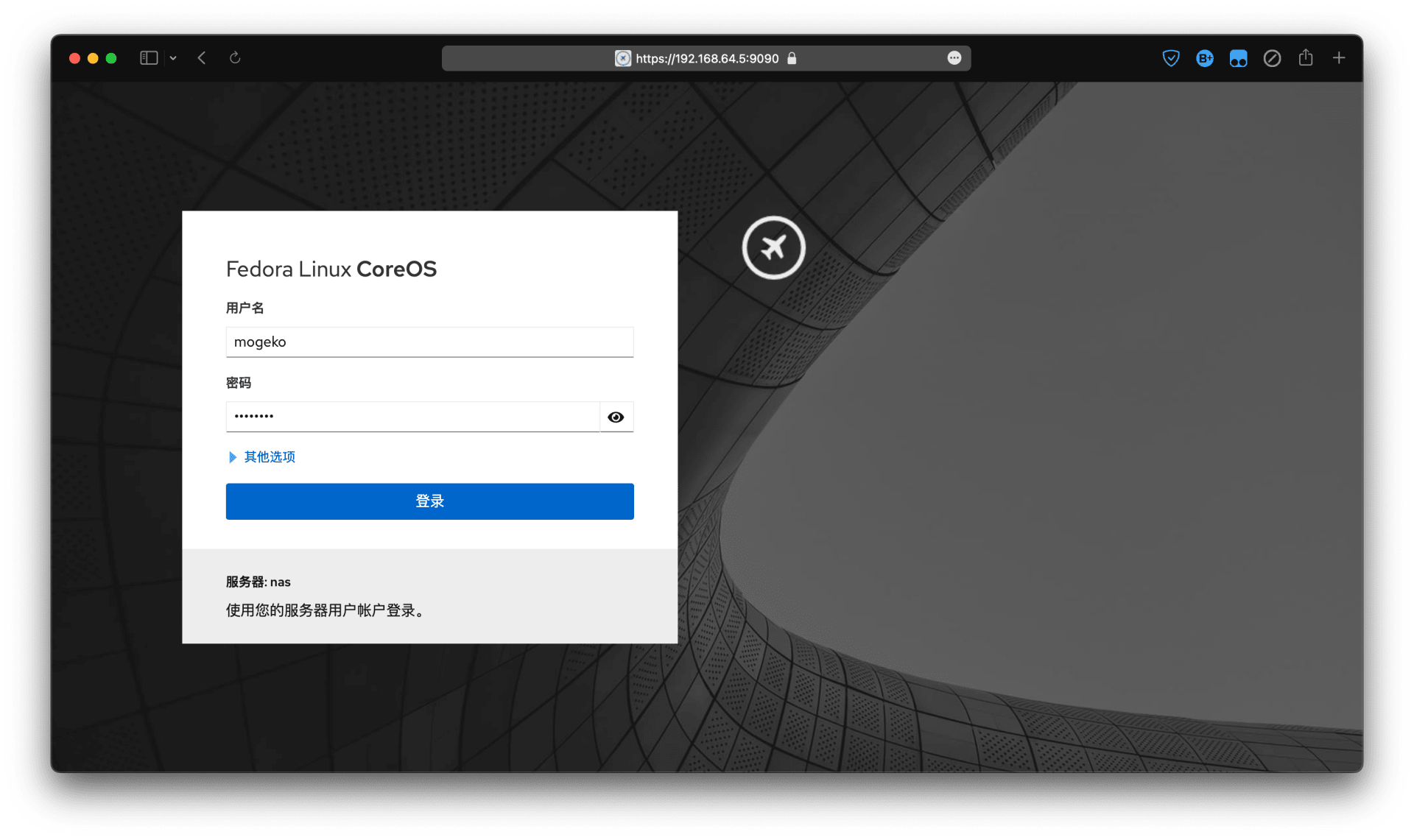Expand the 其他选项 disclosure triangle

pyautogui.click(x=233, y=457)
